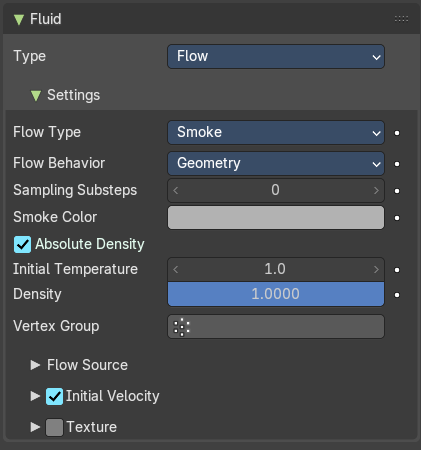Open the Flow Type dropdown showing Smoke
Viewport: 421px width, 450px height.
coord(276,132)
